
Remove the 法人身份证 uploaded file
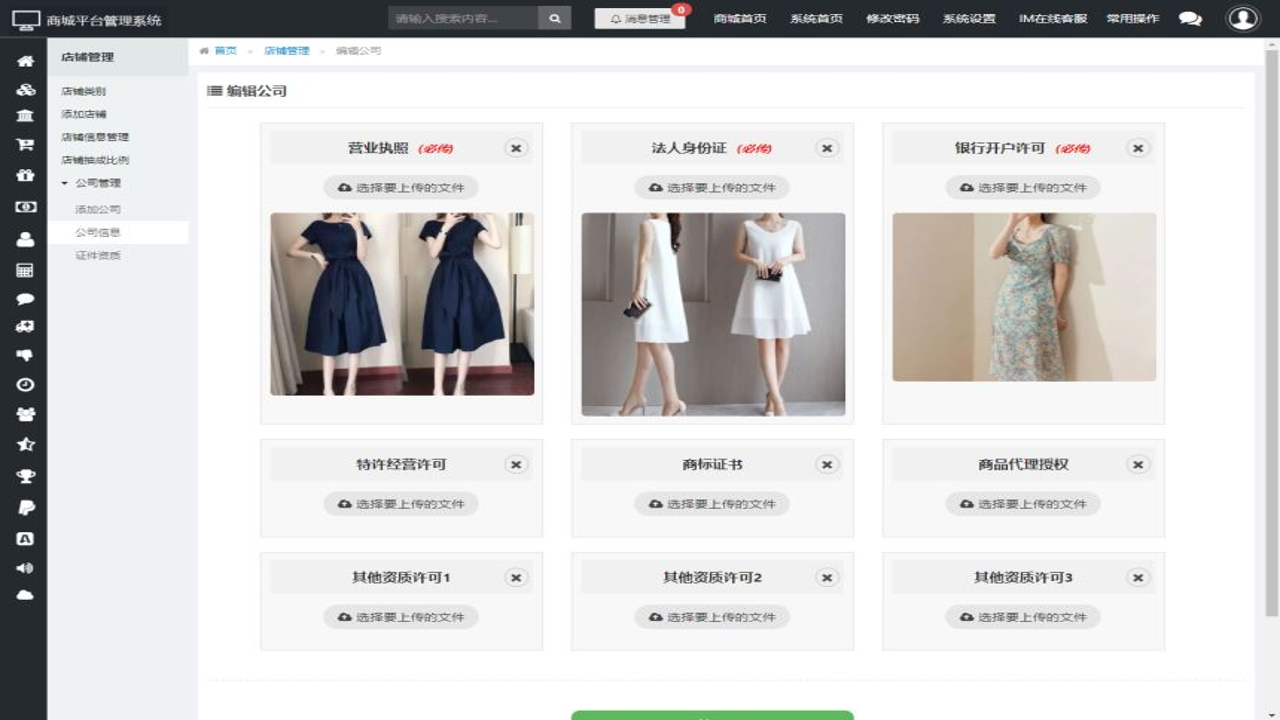(x=827, y=148)
